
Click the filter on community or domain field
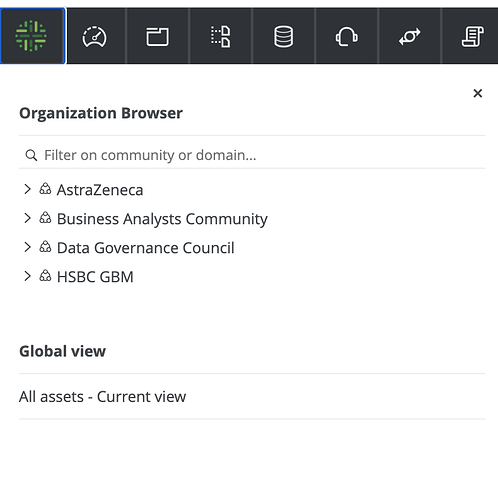pos(252,155)
